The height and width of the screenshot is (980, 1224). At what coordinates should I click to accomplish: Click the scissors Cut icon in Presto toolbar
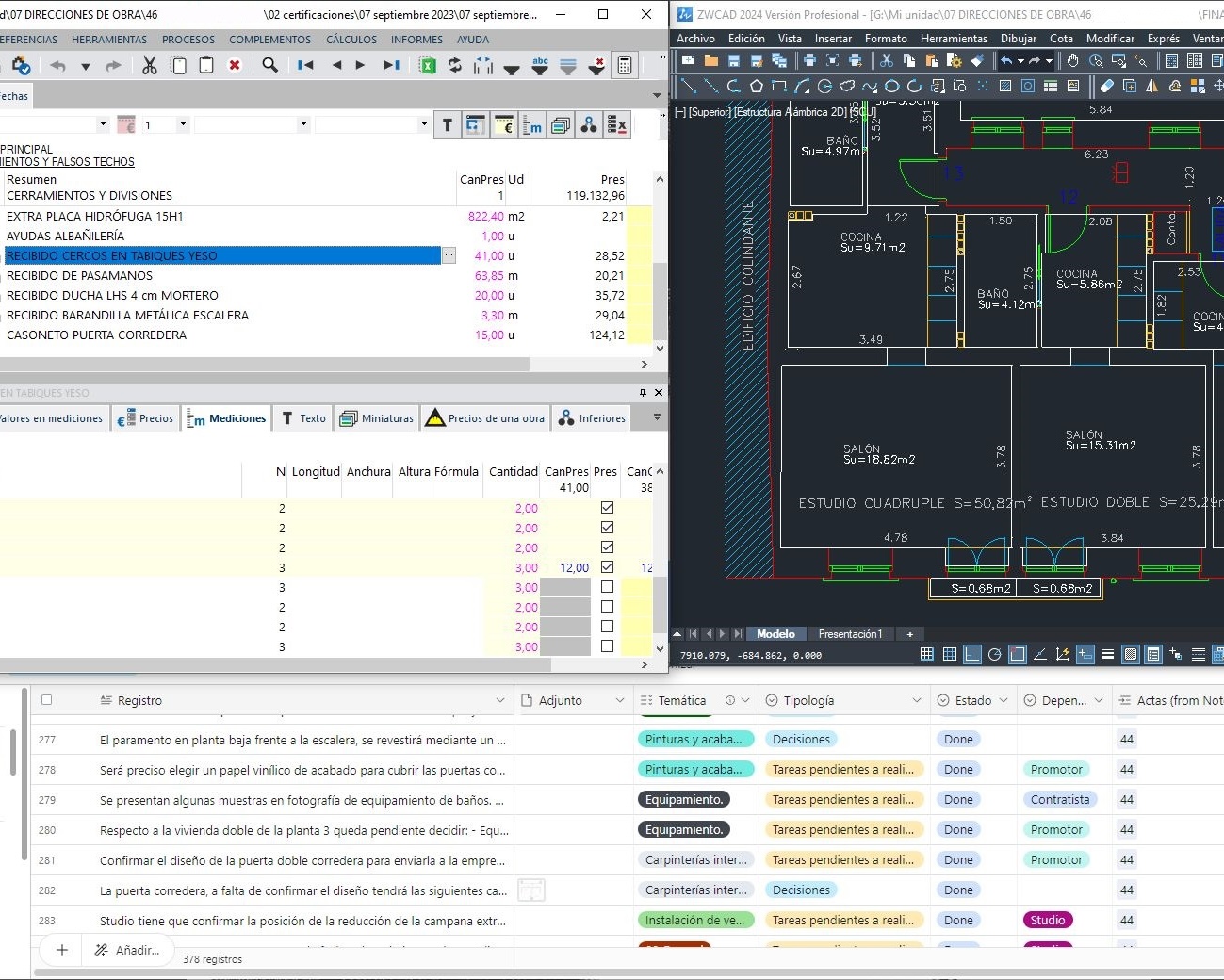150,65
